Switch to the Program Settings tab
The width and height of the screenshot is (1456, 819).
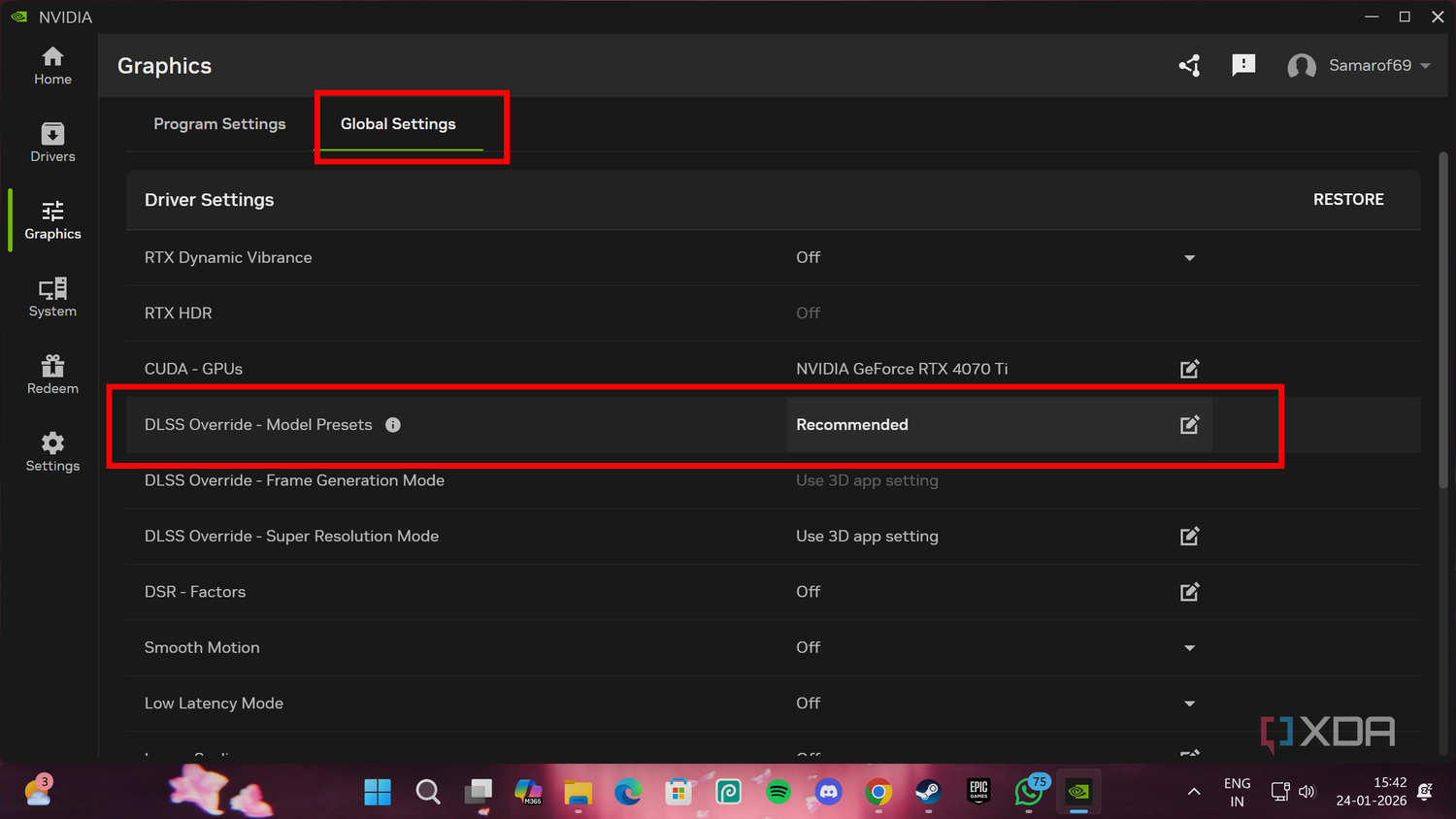pos(219,124)
